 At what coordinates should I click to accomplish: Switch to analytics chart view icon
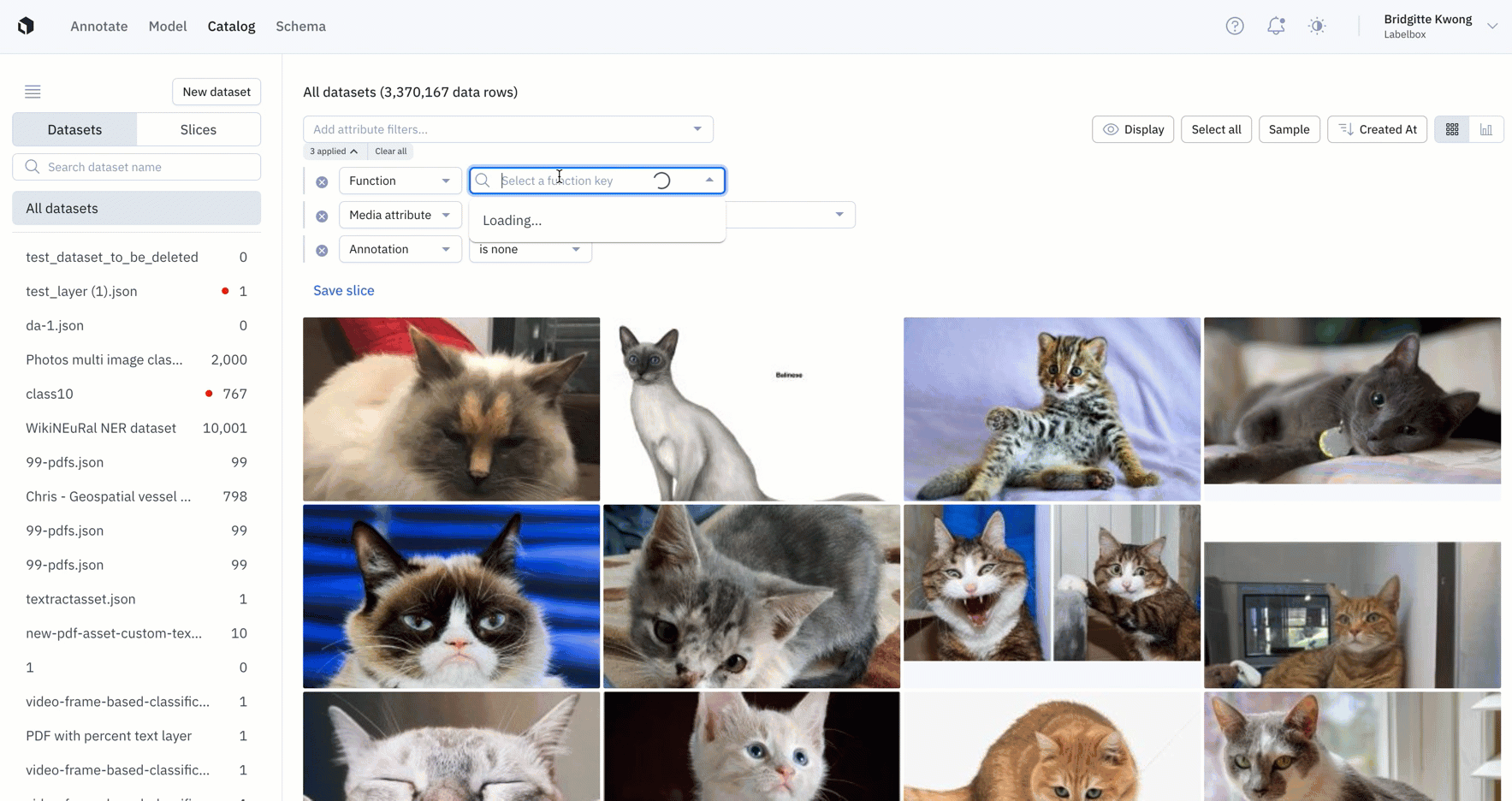point(1486,129)
